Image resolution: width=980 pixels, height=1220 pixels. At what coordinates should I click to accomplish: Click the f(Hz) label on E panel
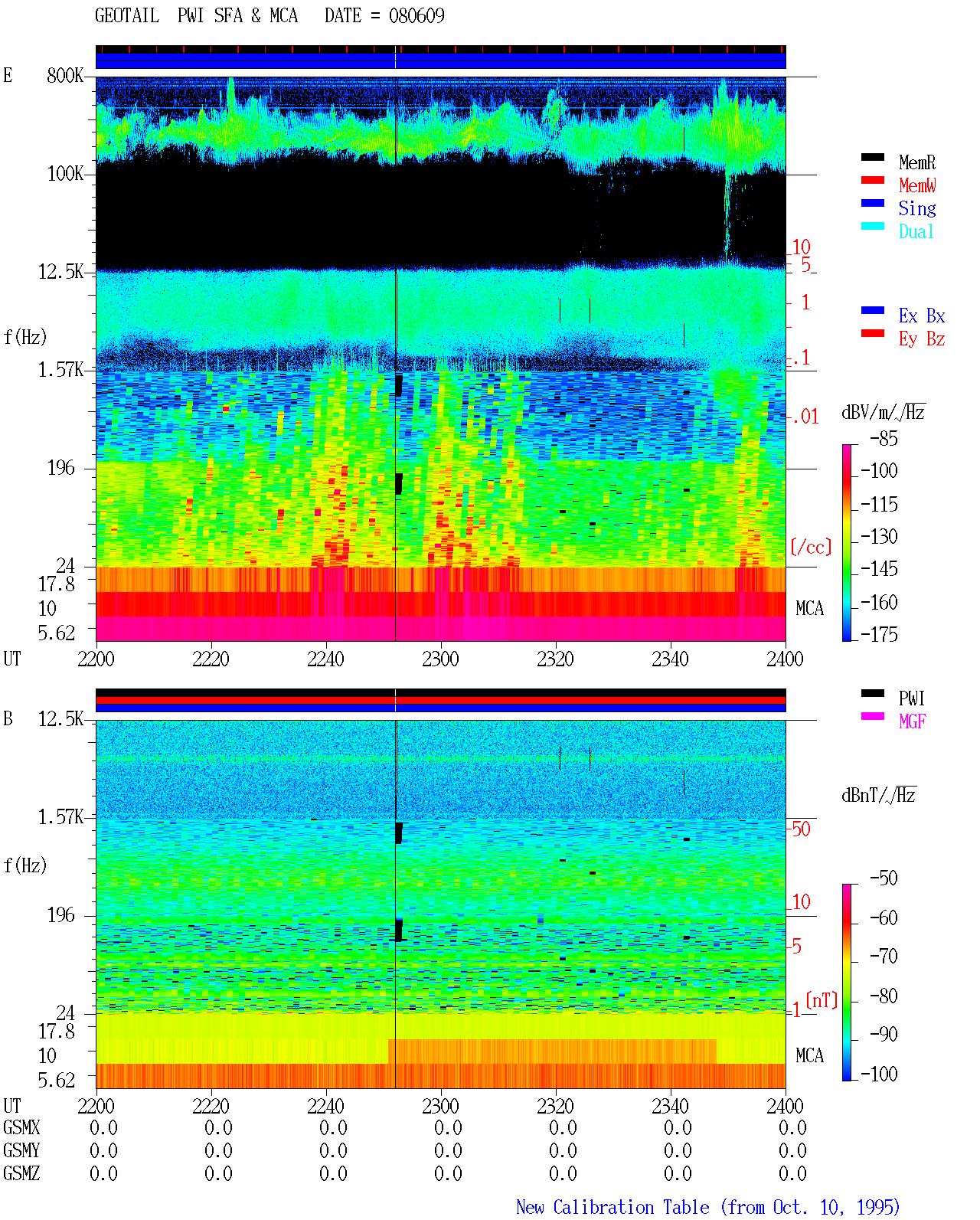pos(25,337)
